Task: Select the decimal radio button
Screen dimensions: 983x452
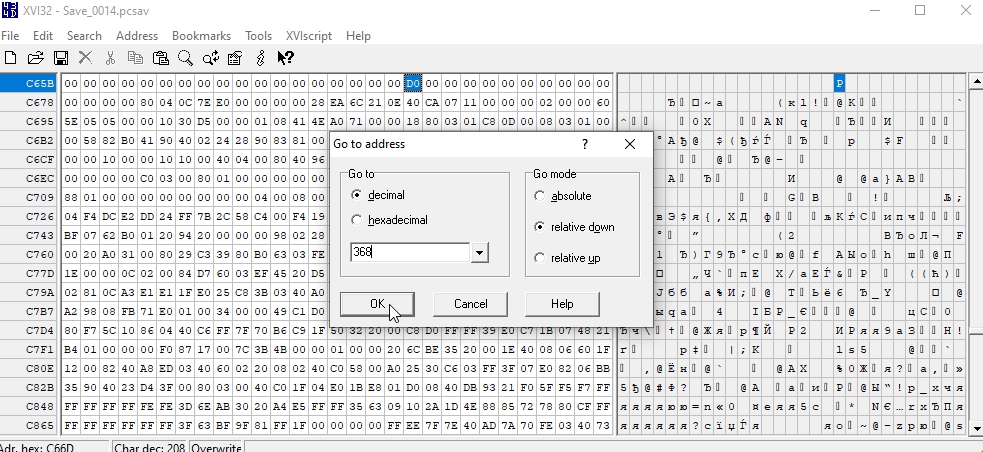Action: pos(357,196)
